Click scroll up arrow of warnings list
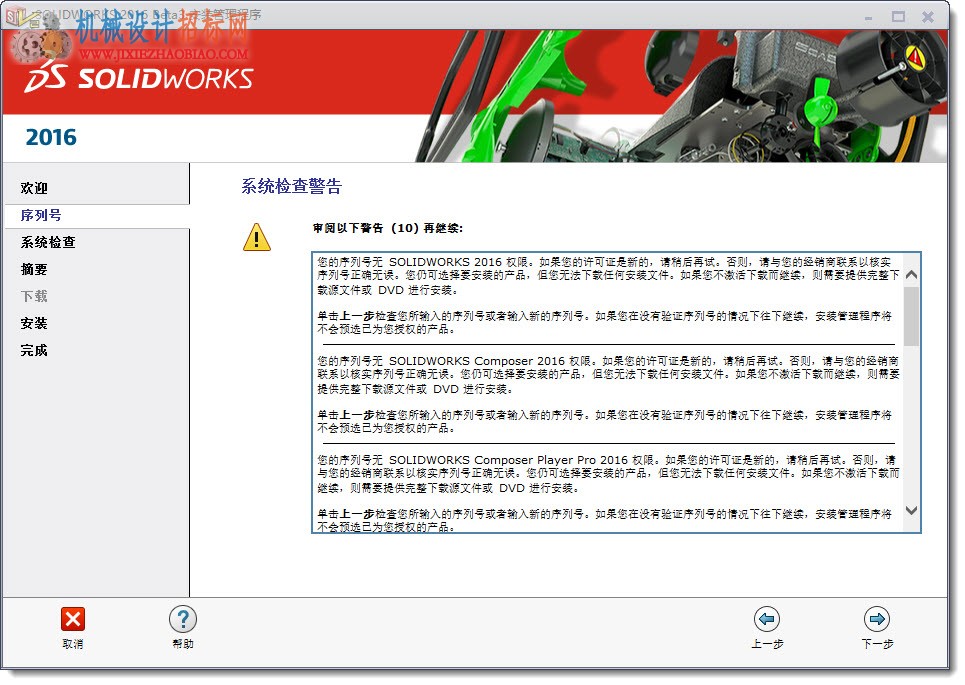Viewport: 965px width, 685px height. click(x=911, y=274)
